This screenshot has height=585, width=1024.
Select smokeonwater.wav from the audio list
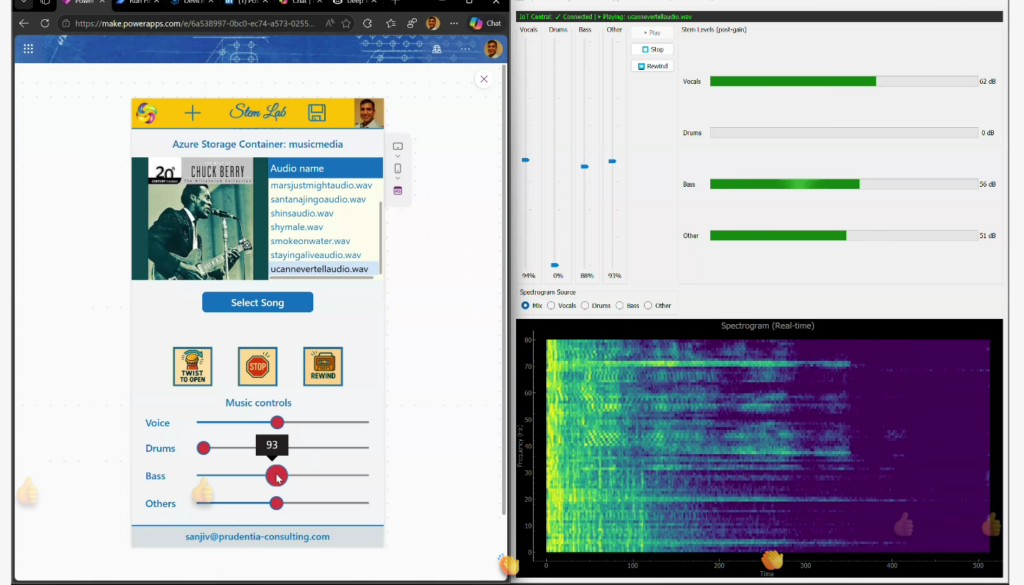click(310, 241)
